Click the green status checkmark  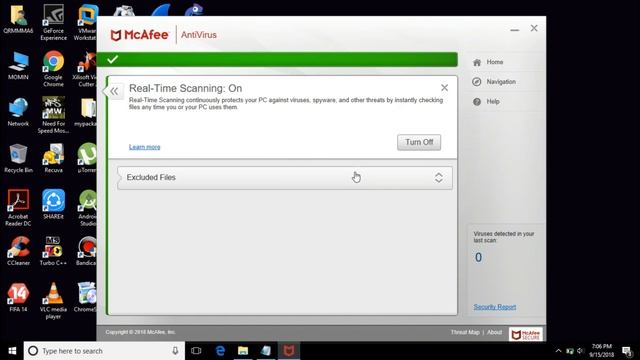(x=112, y=60)
